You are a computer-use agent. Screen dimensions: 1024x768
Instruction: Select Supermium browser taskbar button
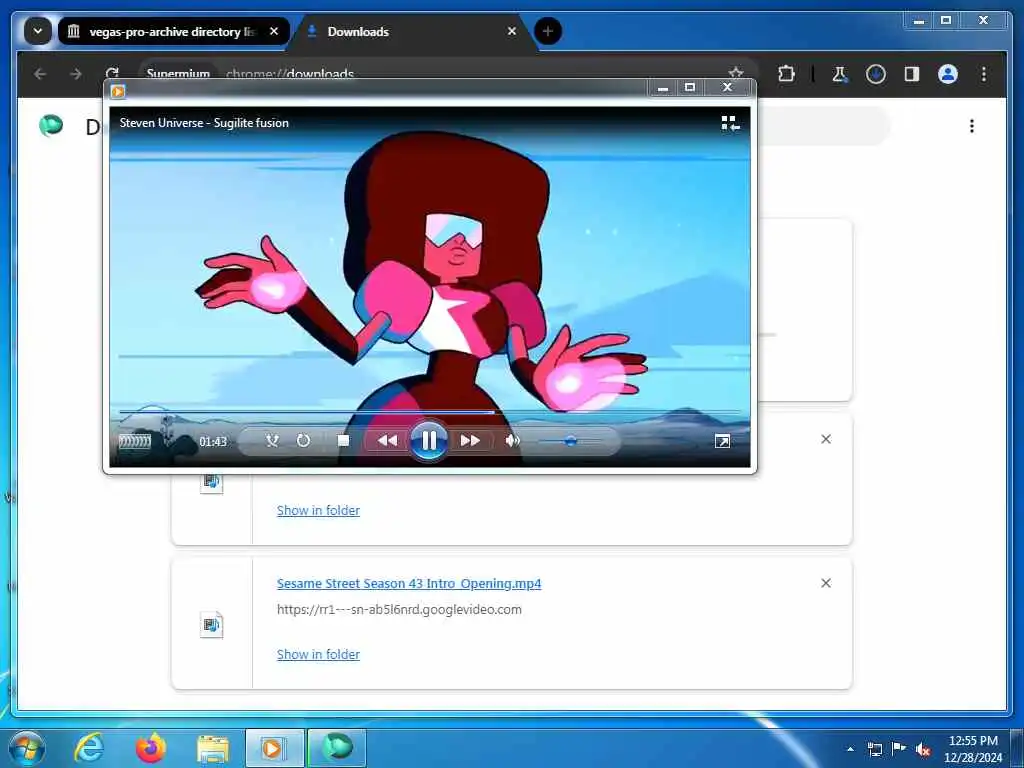337,748
